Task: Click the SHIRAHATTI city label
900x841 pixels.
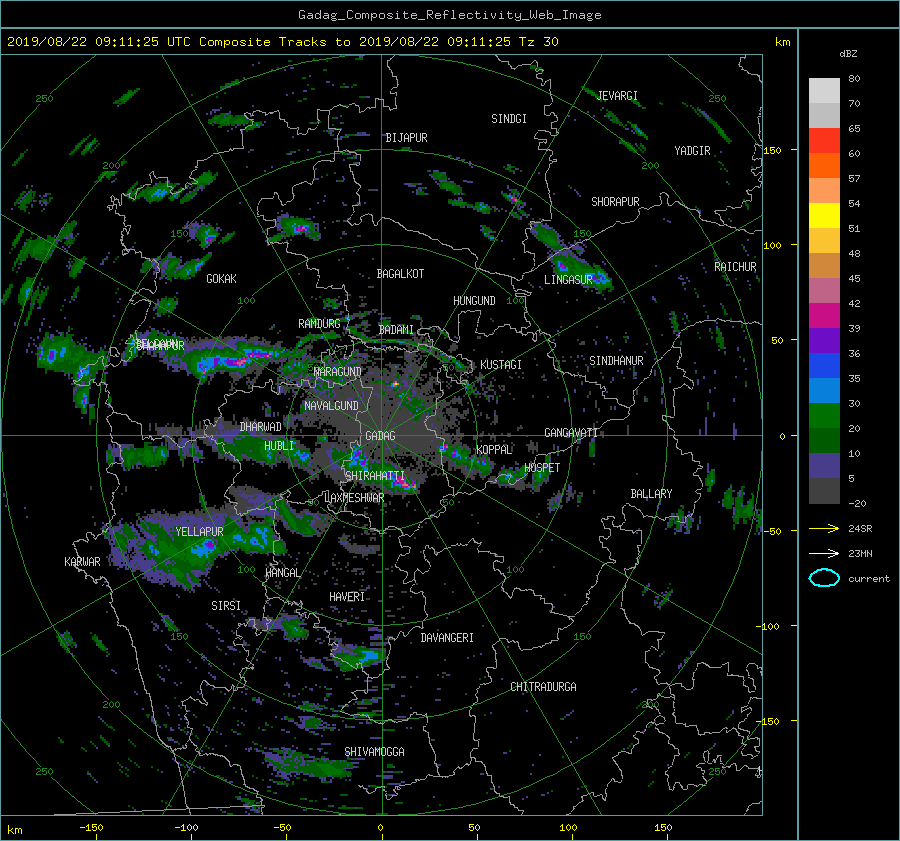Action: click(x=375, y=476)
